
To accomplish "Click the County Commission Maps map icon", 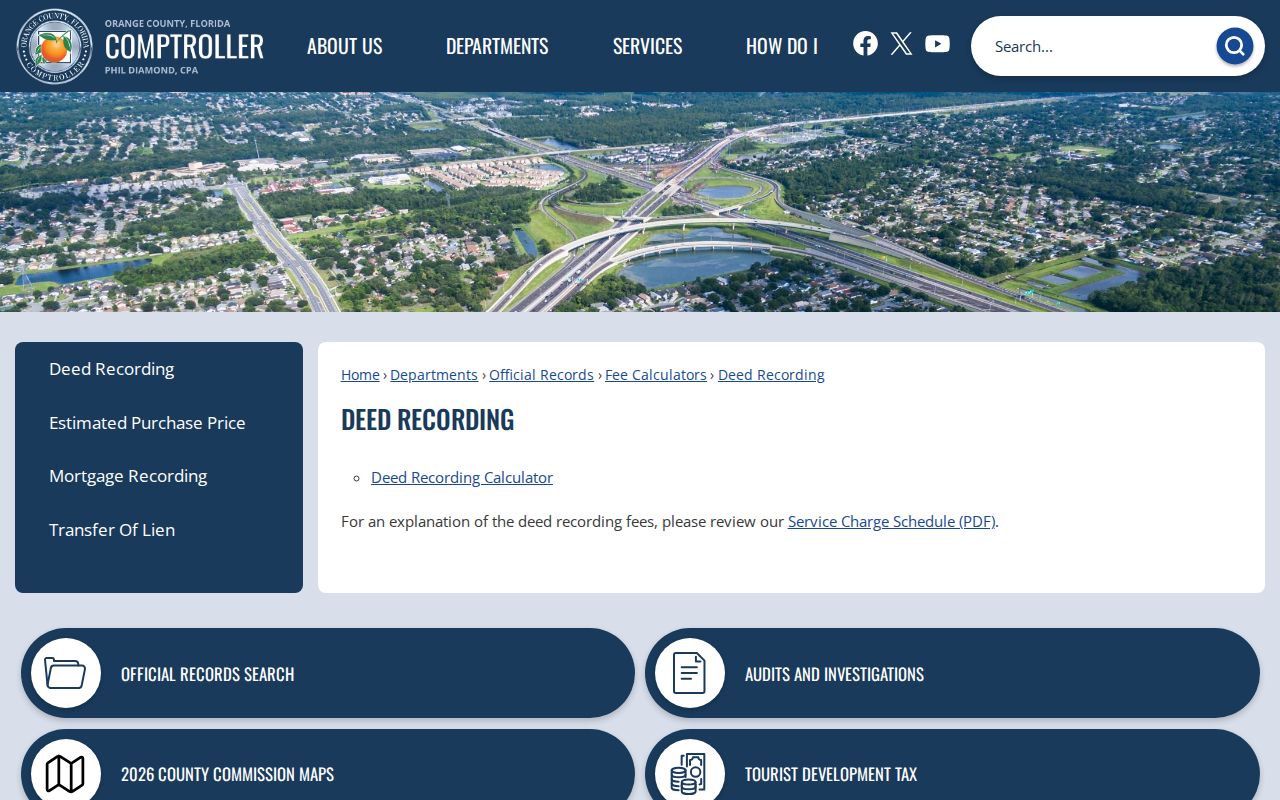I will 66,773.
